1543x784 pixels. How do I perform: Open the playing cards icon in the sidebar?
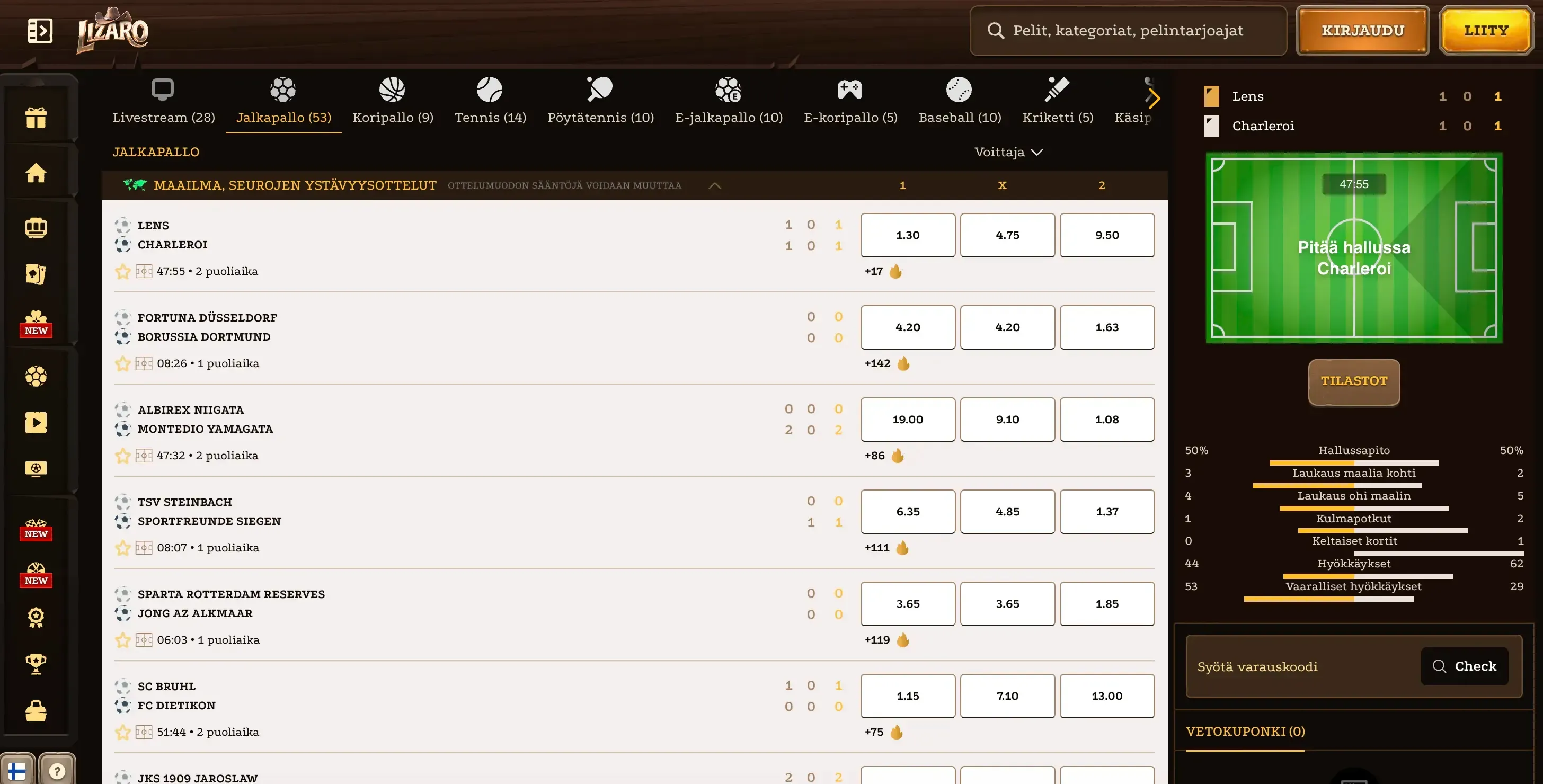[x=36, y=274]
